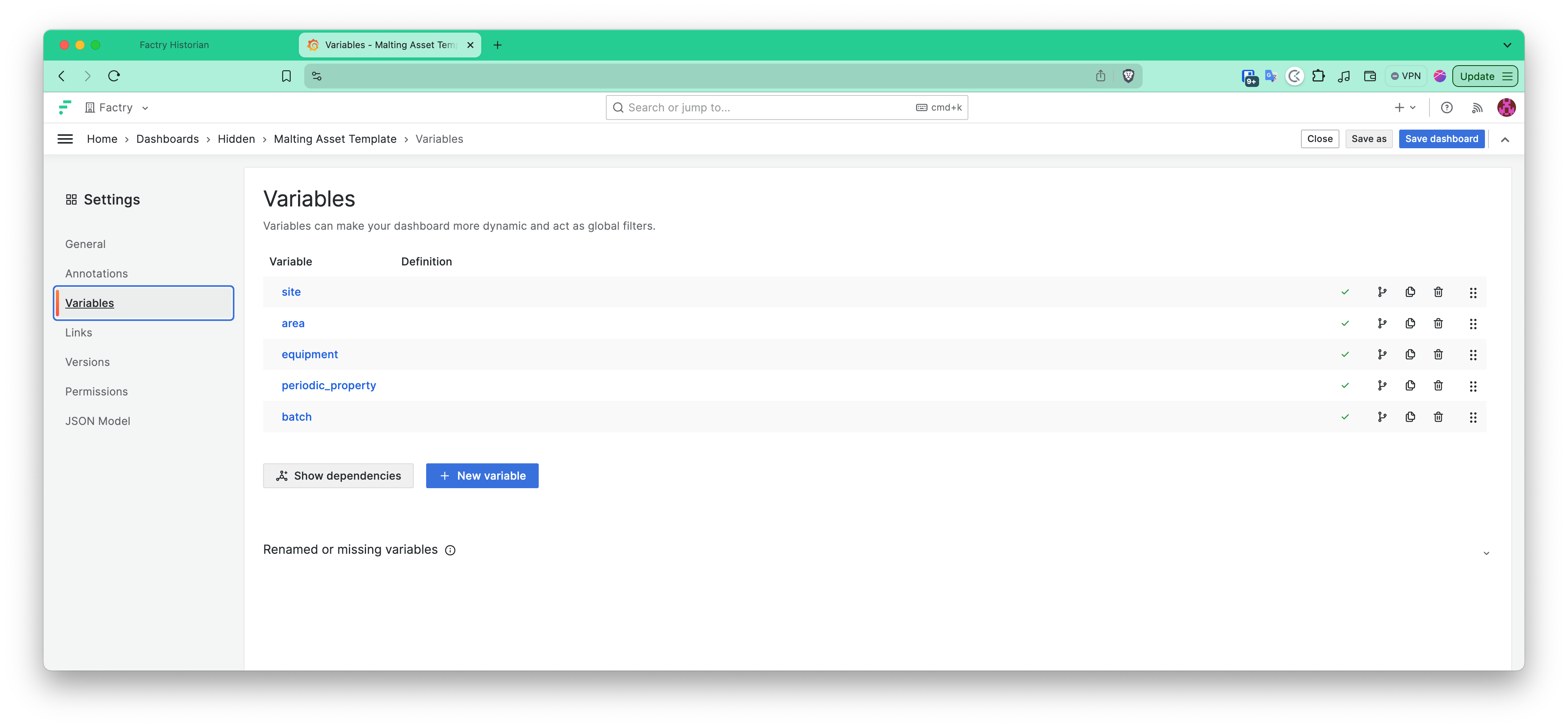1568x728 pixels.
Task: Click drag handle on equipment row
Action: [x=1473, y=355]
